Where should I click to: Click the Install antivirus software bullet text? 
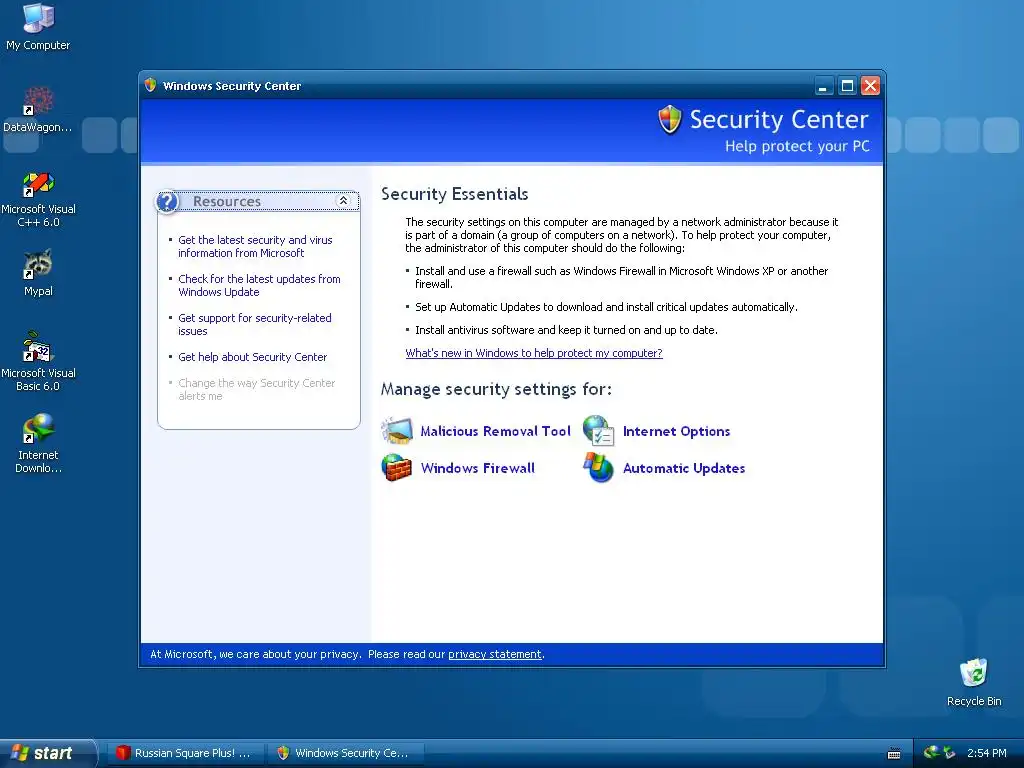click(x=566, y=330)
